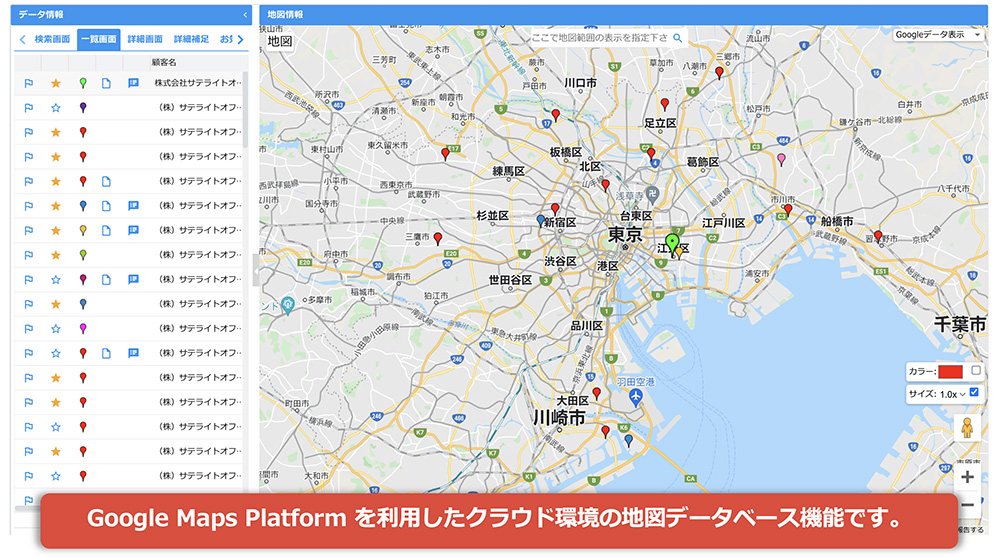Viewport: 1000px width, 559px height.
Task: Open document icon in the yellow pin row
Action: pos(107,230)
